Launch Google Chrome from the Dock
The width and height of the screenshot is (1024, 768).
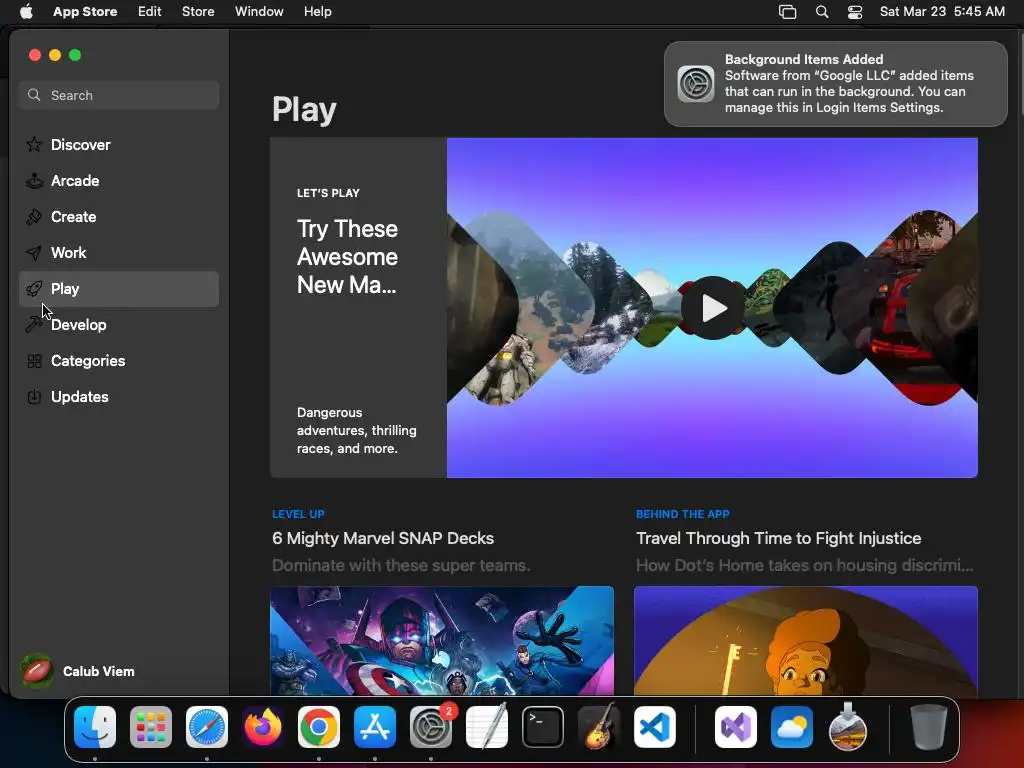tap(319, 727)
